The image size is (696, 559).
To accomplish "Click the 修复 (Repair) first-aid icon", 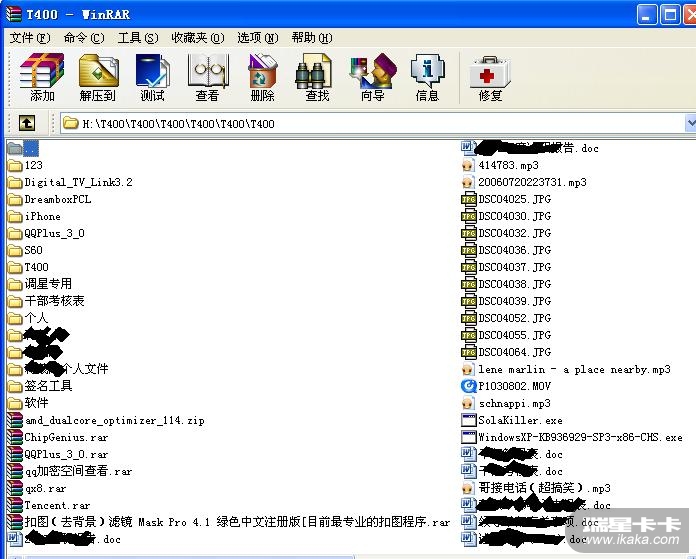I will (490, 77).
